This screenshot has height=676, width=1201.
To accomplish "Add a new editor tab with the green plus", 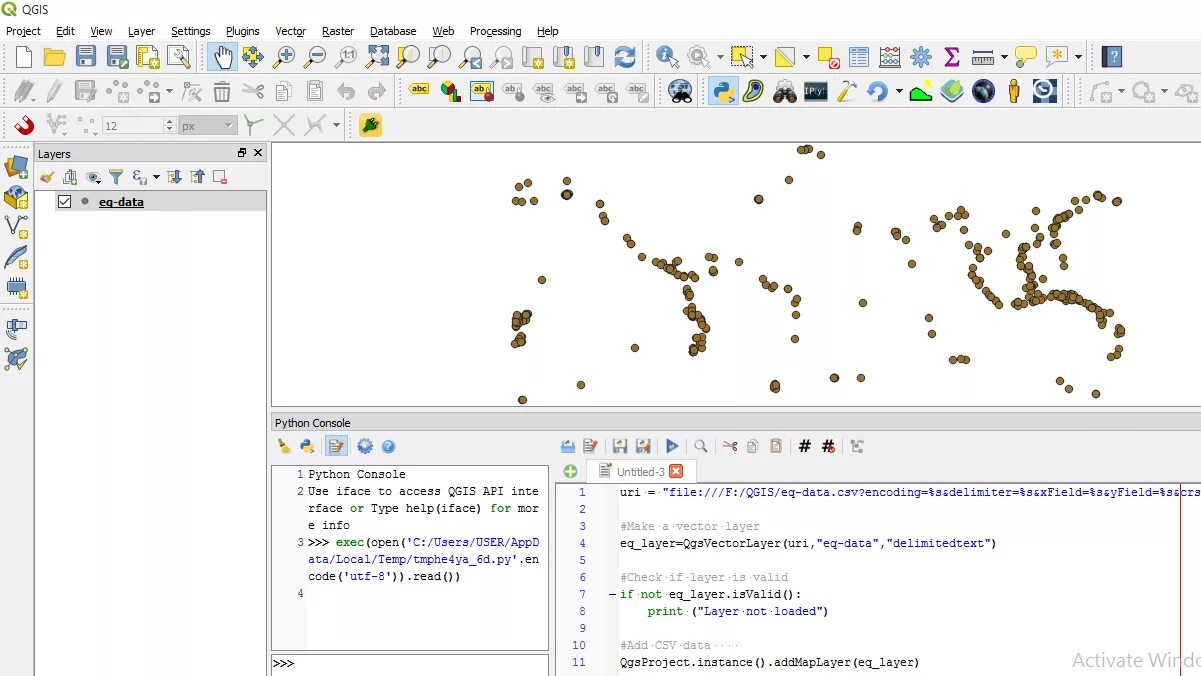I will 570,471.
